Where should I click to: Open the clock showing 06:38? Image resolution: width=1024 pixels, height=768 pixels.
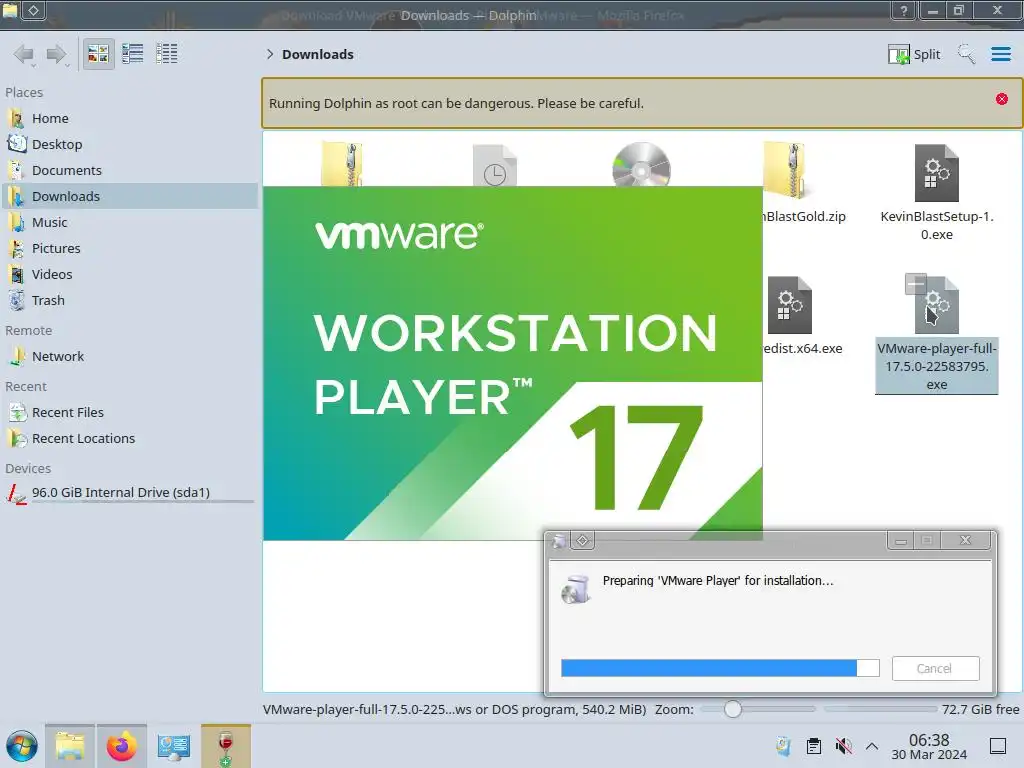pyautogui.click(x=929, y=746)
